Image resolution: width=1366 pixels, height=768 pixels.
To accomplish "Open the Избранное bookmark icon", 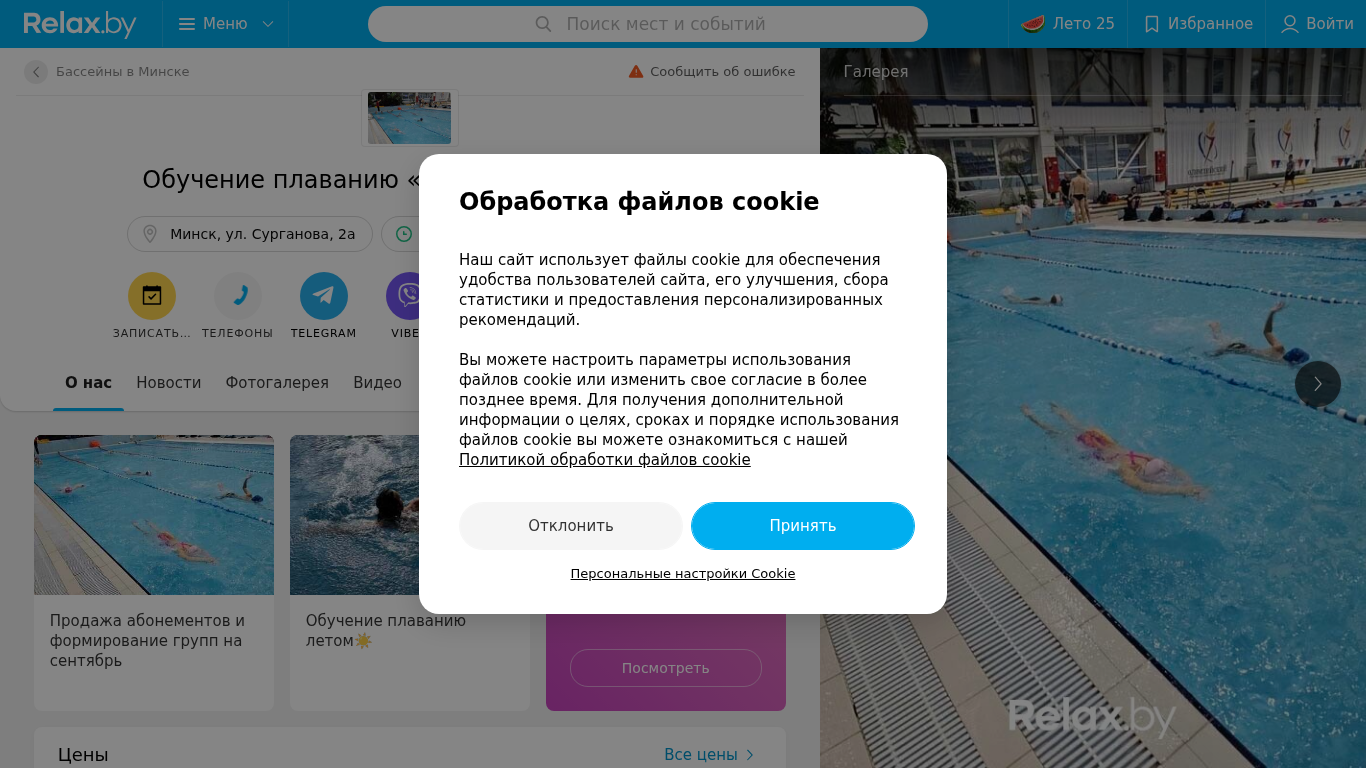I will click(x=1152, y=24).
